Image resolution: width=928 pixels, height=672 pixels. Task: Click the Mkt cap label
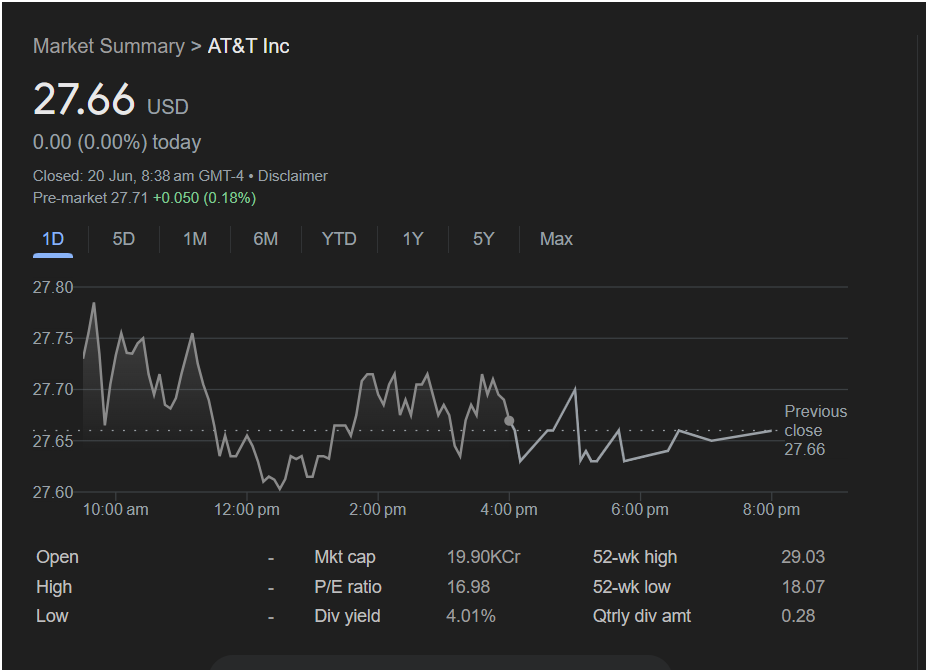(x=345, y=557)
